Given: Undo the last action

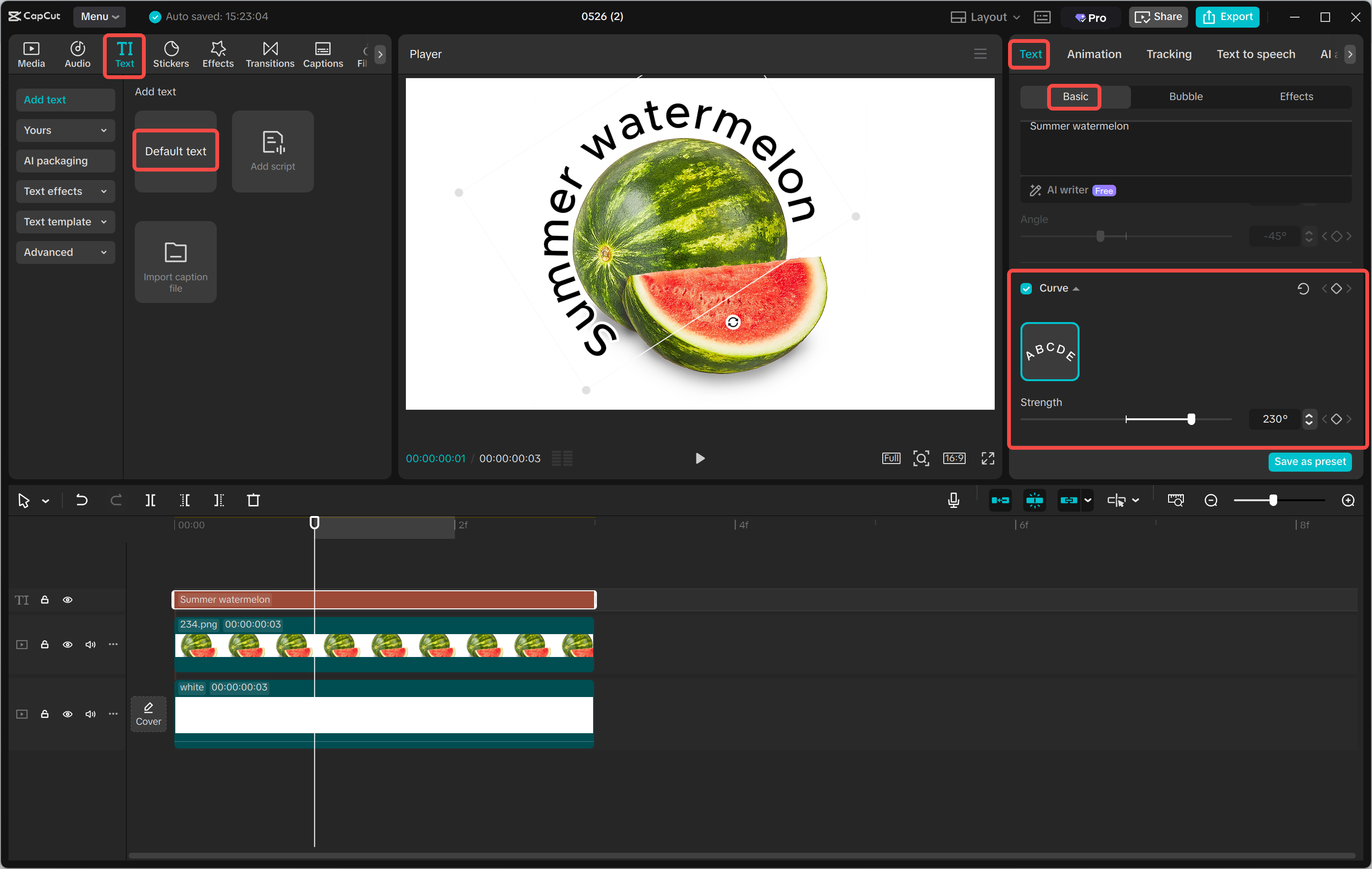Looking at the screenshot, I should 81,500.
